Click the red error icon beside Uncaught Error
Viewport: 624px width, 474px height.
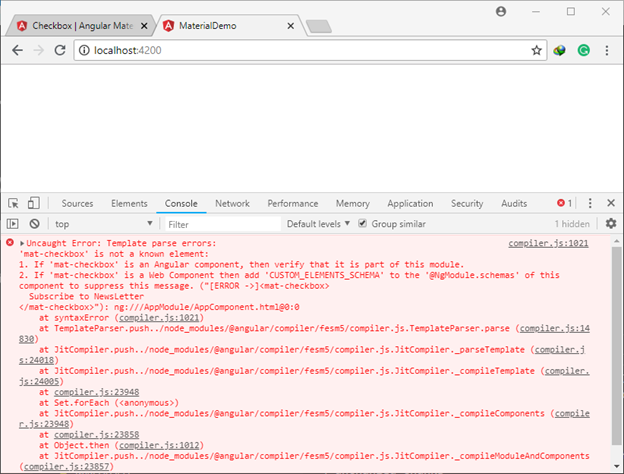click(10, 242)
